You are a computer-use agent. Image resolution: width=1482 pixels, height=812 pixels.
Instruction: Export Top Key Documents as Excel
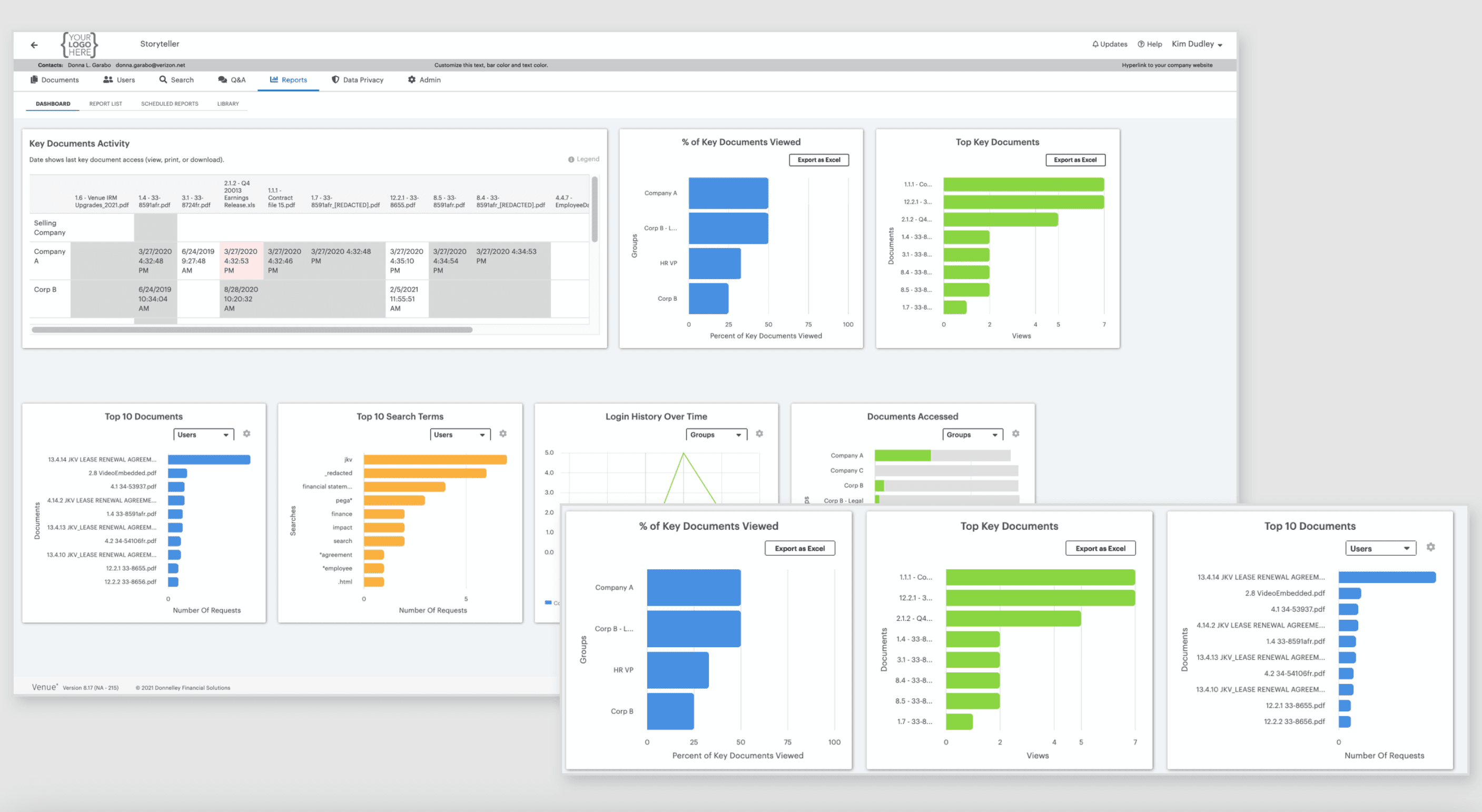[1075, 160]
